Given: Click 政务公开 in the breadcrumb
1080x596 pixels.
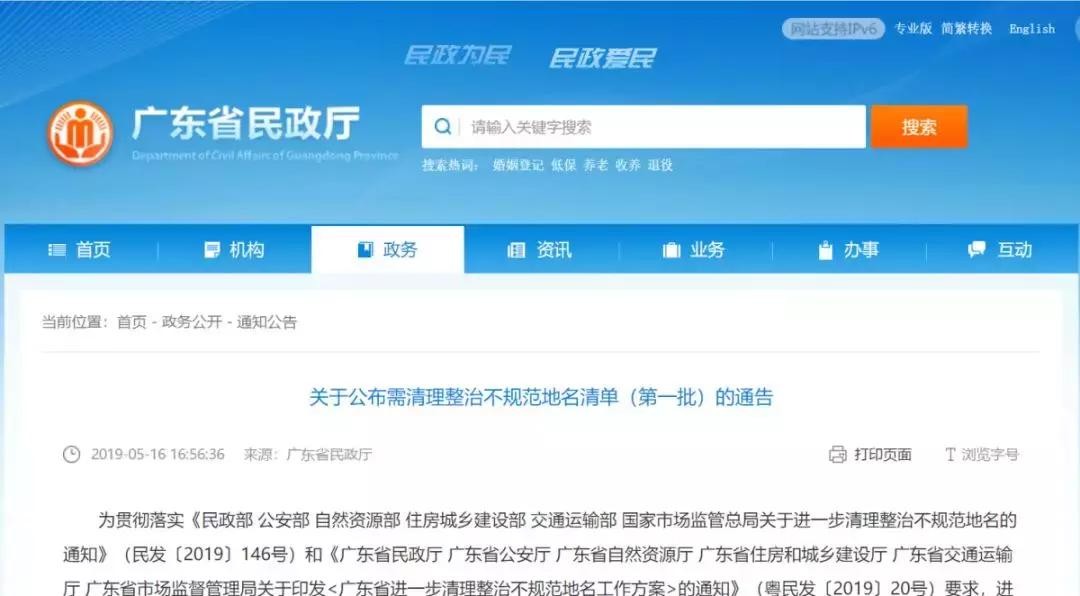Looking at the screenshot, I should tap(192, 322).
